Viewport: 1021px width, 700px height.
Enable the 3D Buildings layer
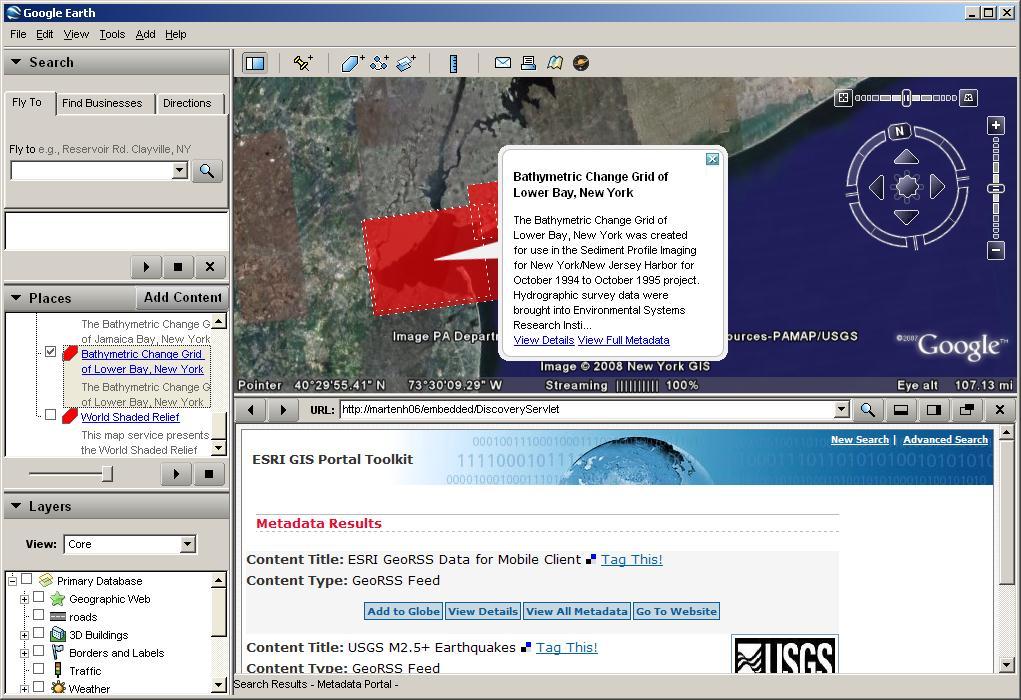[x=38, y=632]
